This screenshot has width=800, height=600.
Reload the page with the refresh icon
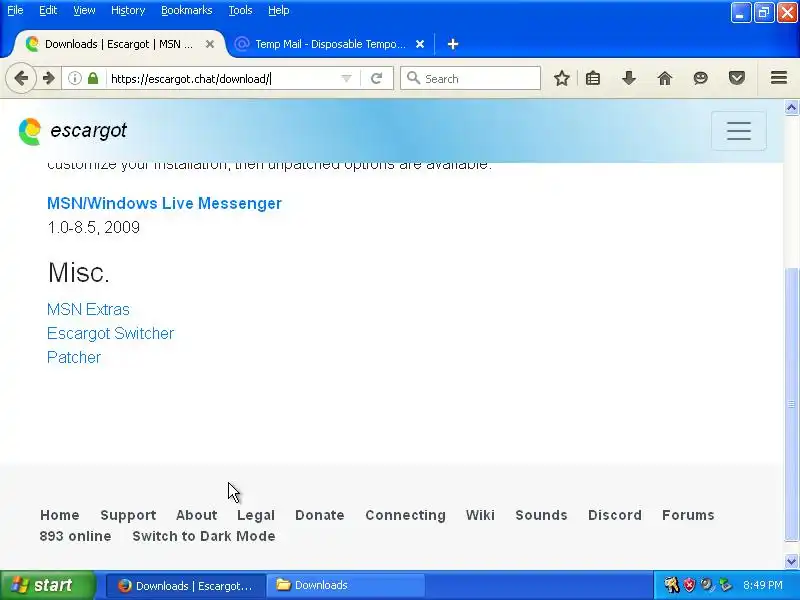[377, 78]
